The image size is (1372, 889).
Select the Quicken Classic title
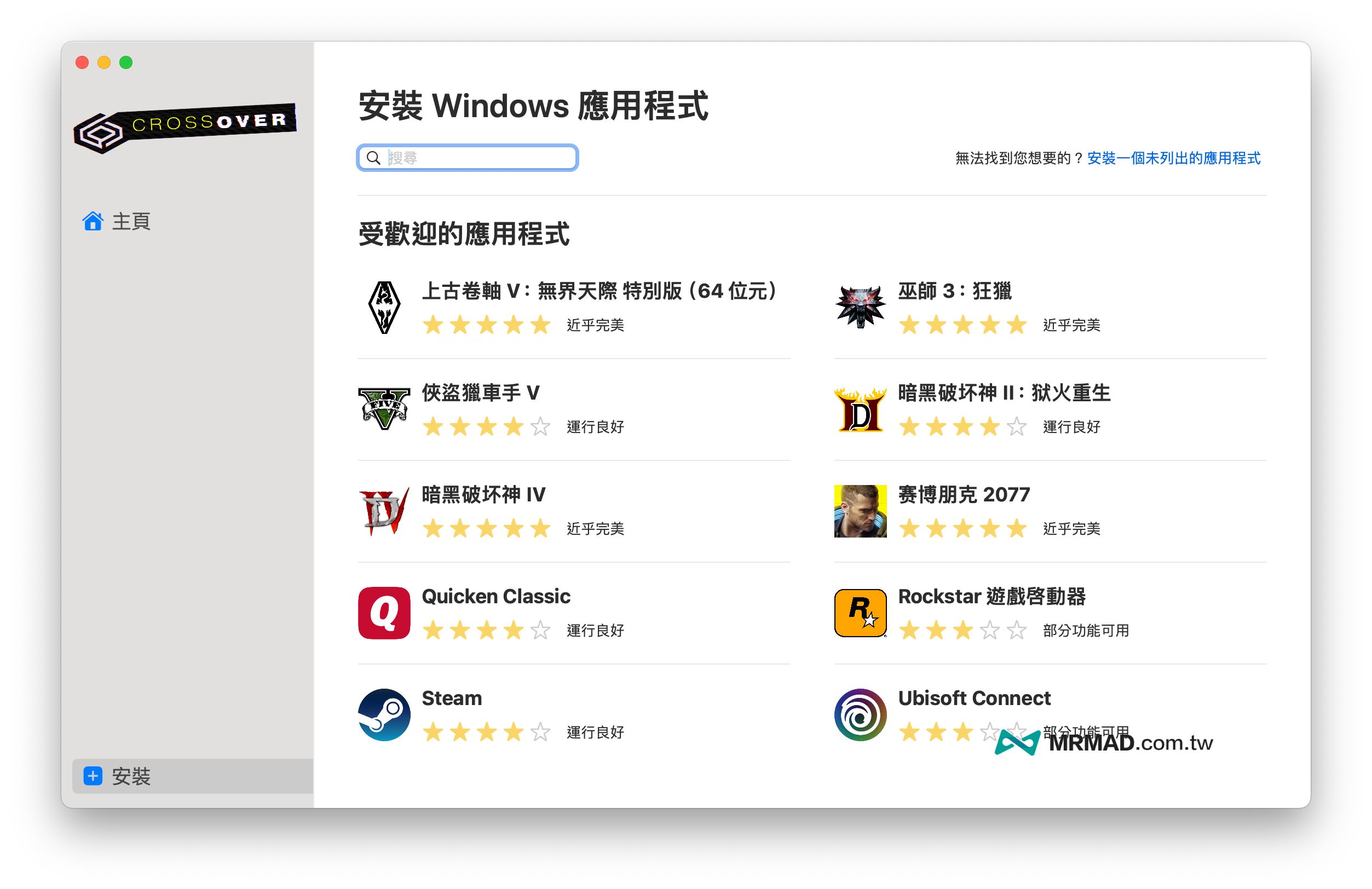(496, 596)
